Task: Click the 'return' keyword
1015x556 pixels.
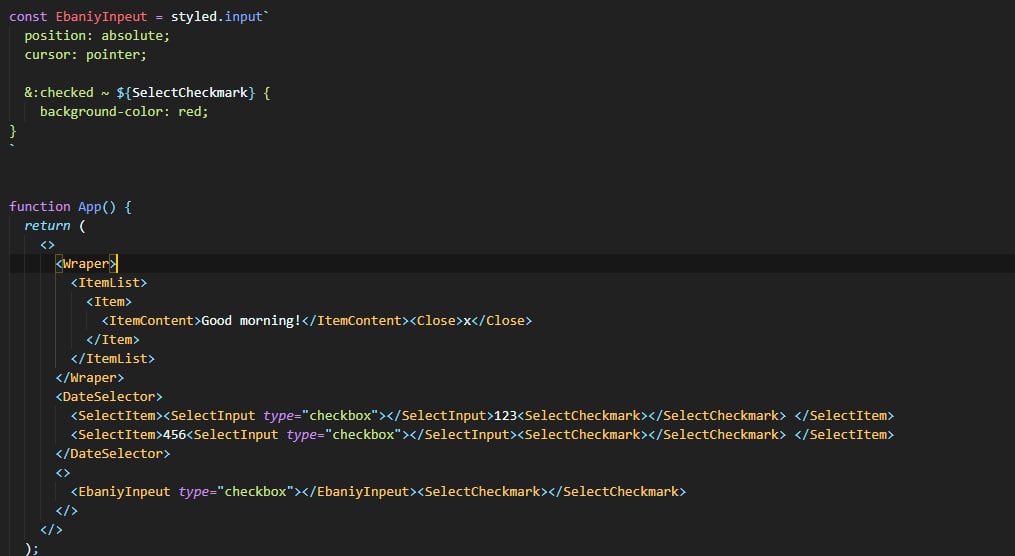Action: pyautogui.click(x=47, y=226)
